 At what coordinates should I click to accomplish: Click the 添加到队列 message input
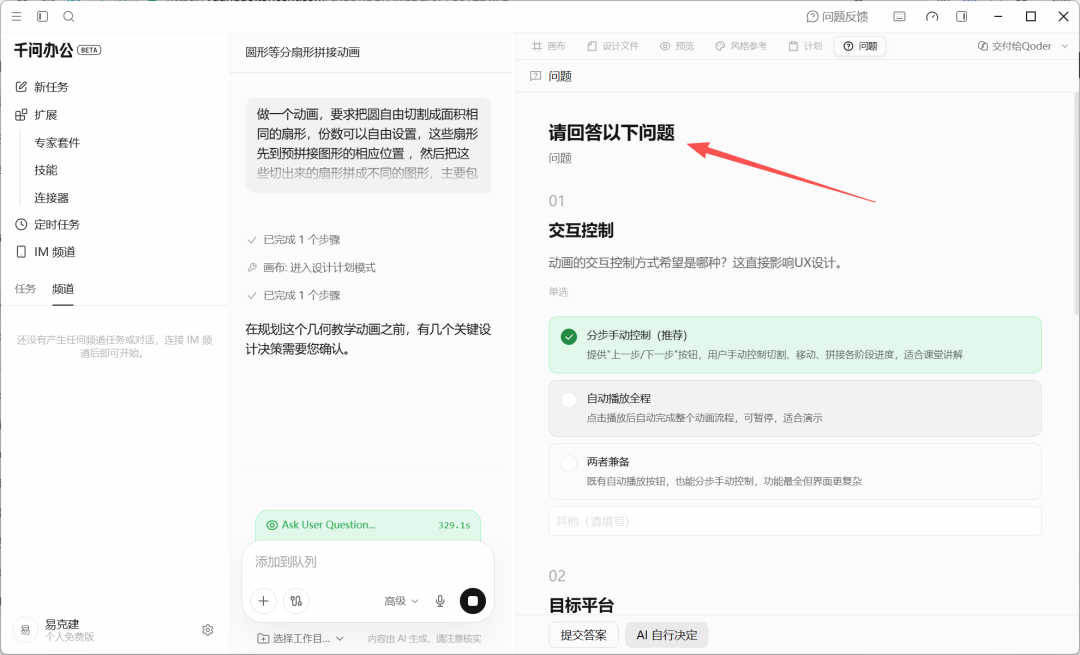pos(368,562)
